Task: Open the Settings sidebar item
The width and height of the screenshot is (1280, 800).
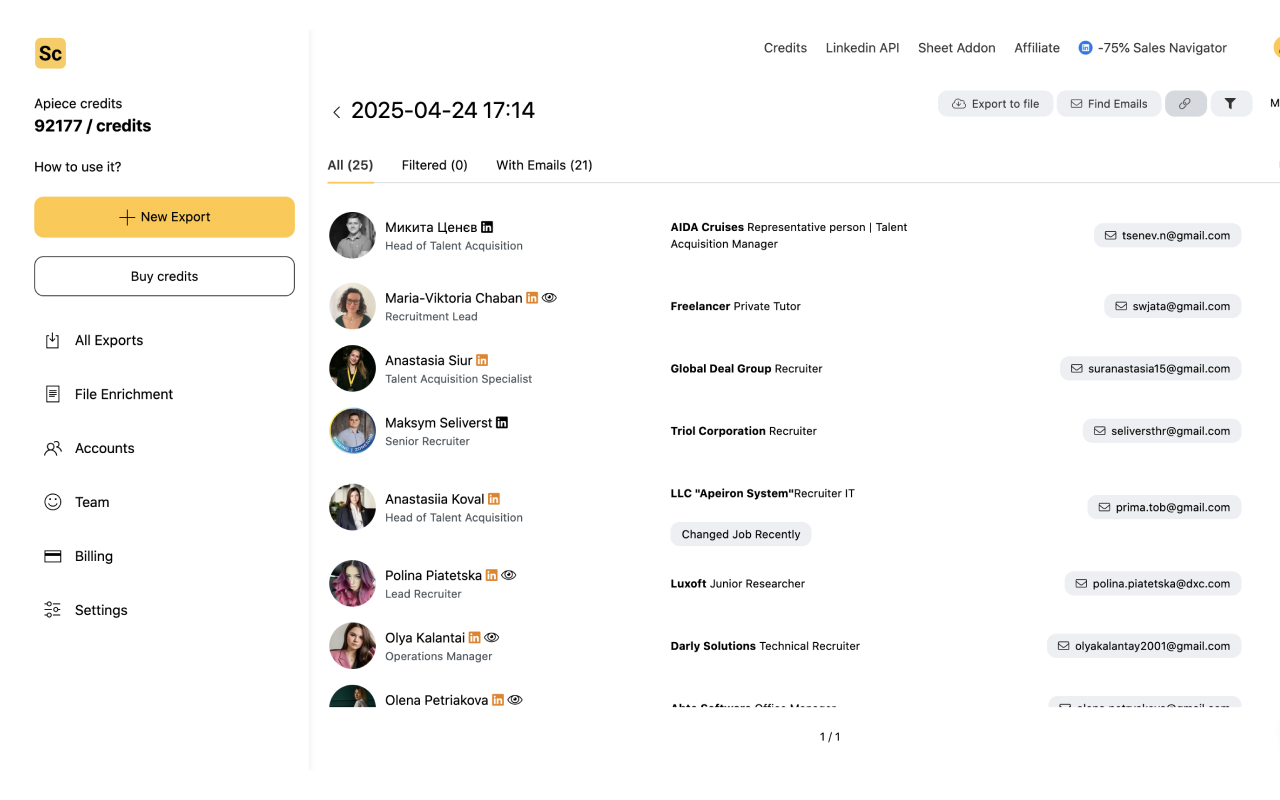Action: click(x=86, y=610)
